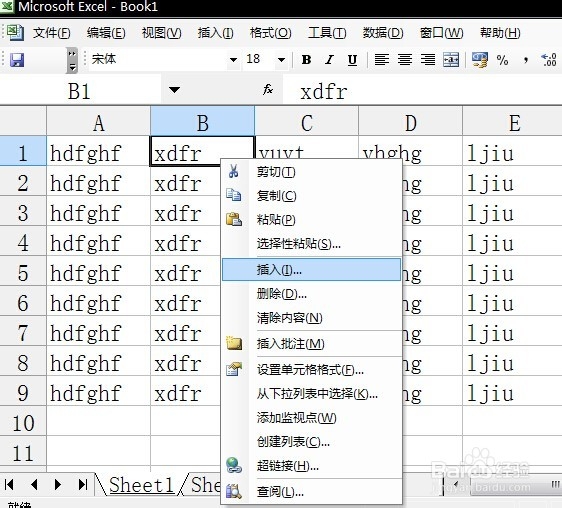Choose 粘贴(P) from context menu
Screen dimensions: 562x508
tap(311, 219)
